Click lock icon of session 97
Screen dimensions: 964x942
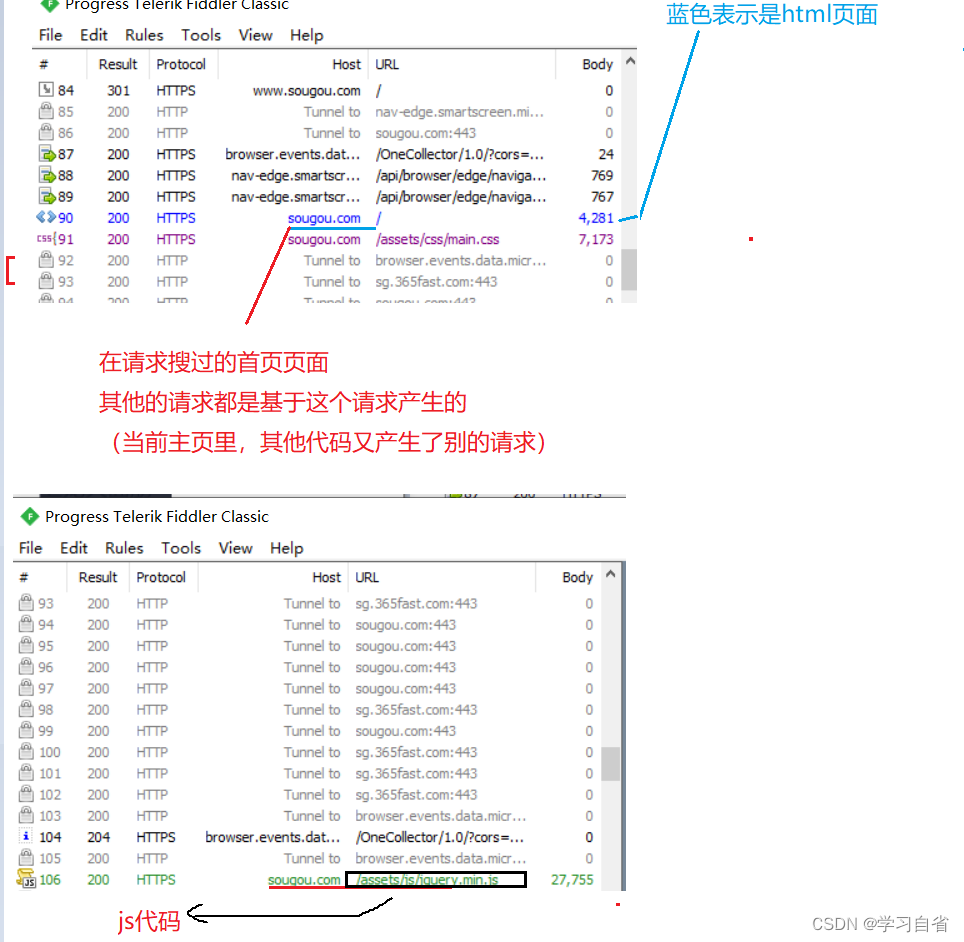[x=26, y=688]
